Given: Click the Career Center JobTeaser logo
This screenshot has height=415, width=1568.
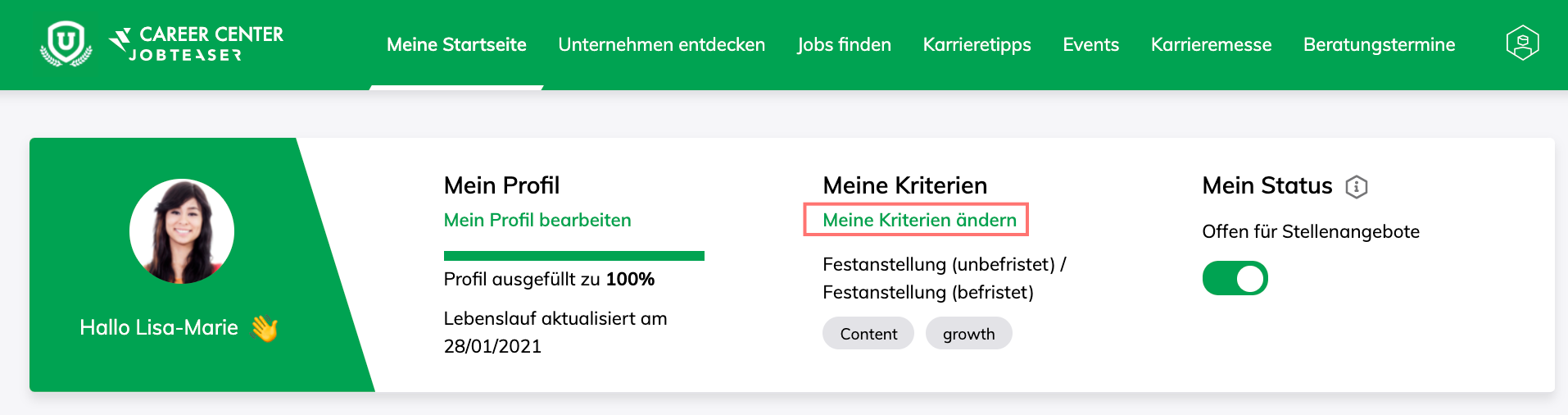Looking at the screenshot, I should (x=197, y=44).
